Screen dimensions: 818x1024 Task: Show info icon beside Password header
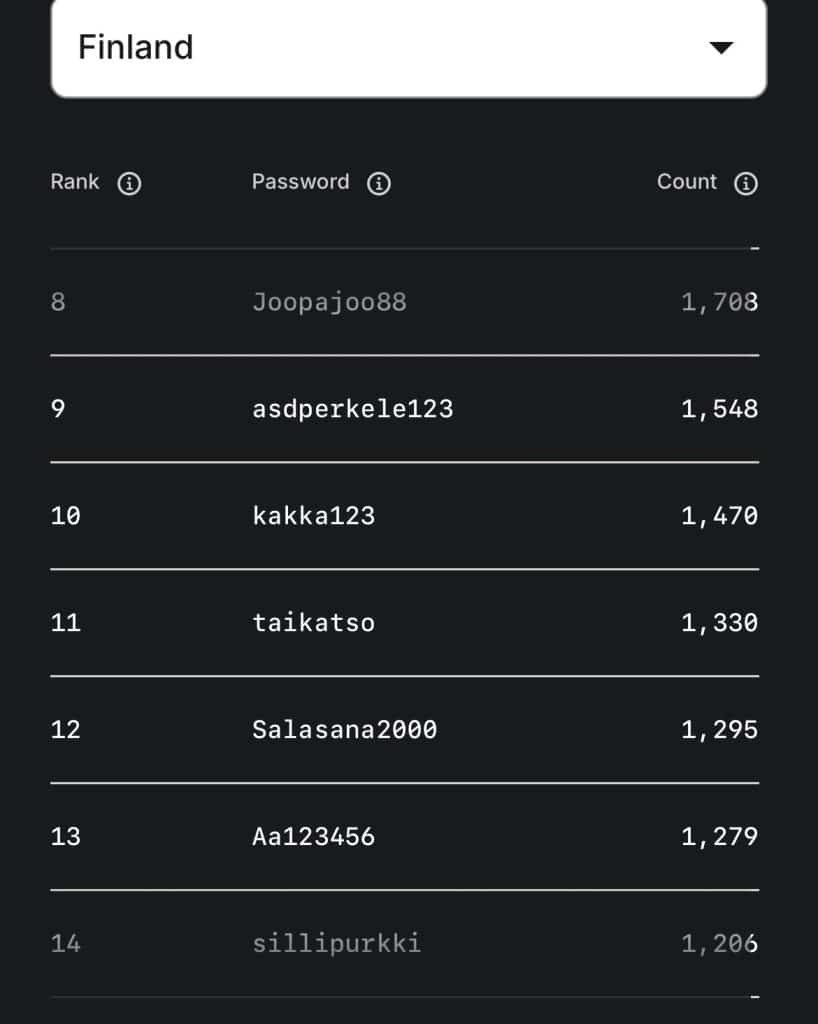[378, 184]
